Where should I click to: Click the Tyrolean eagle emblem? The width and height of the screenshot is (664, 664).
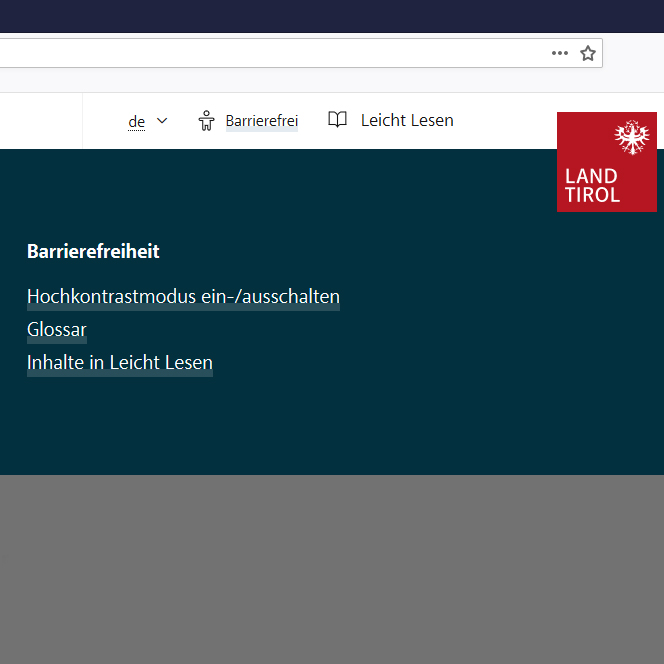(x=631, y=138)
